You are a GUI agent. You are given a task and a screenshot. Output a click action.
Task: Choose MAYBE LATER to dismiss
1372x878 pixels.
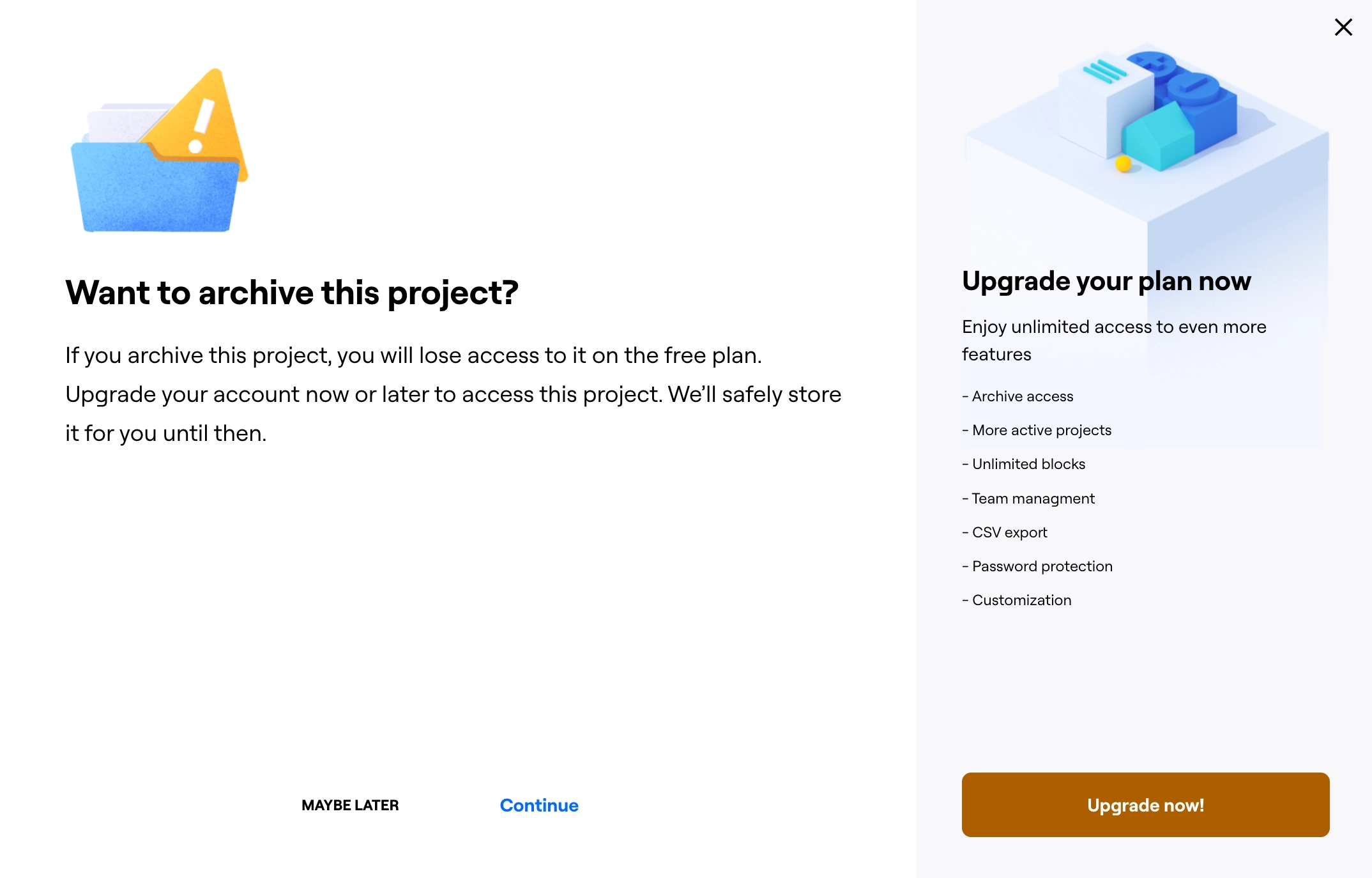click(x=351, y=805)
